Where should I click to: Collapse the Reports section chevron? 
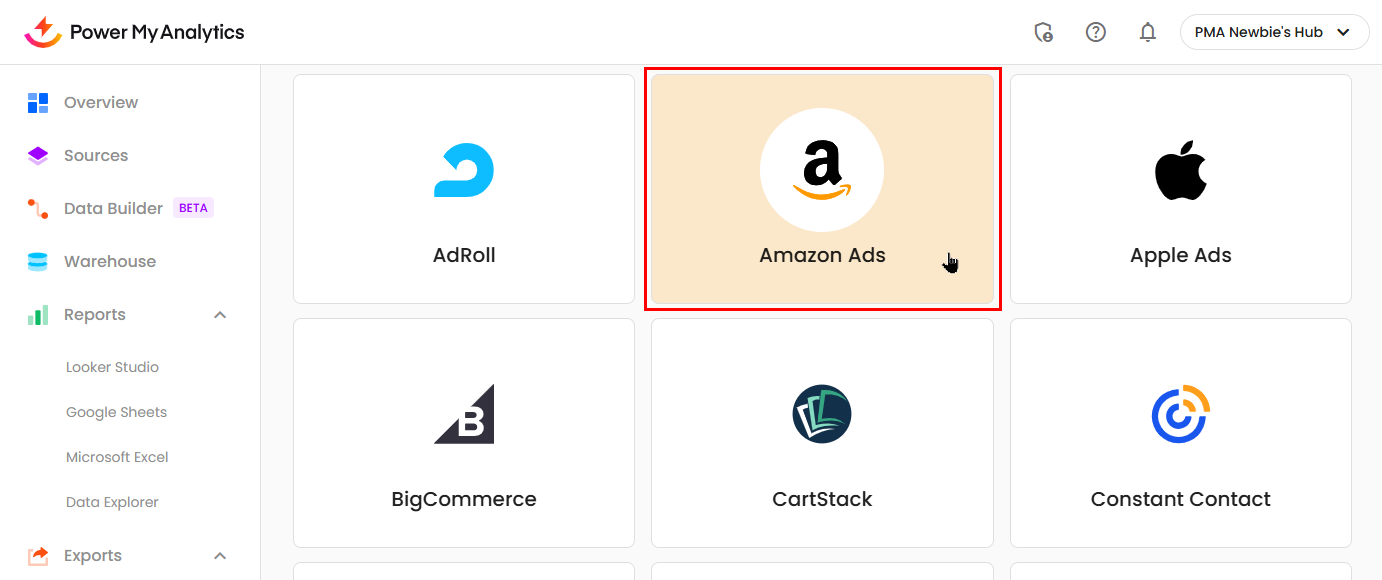pos(221,315)
